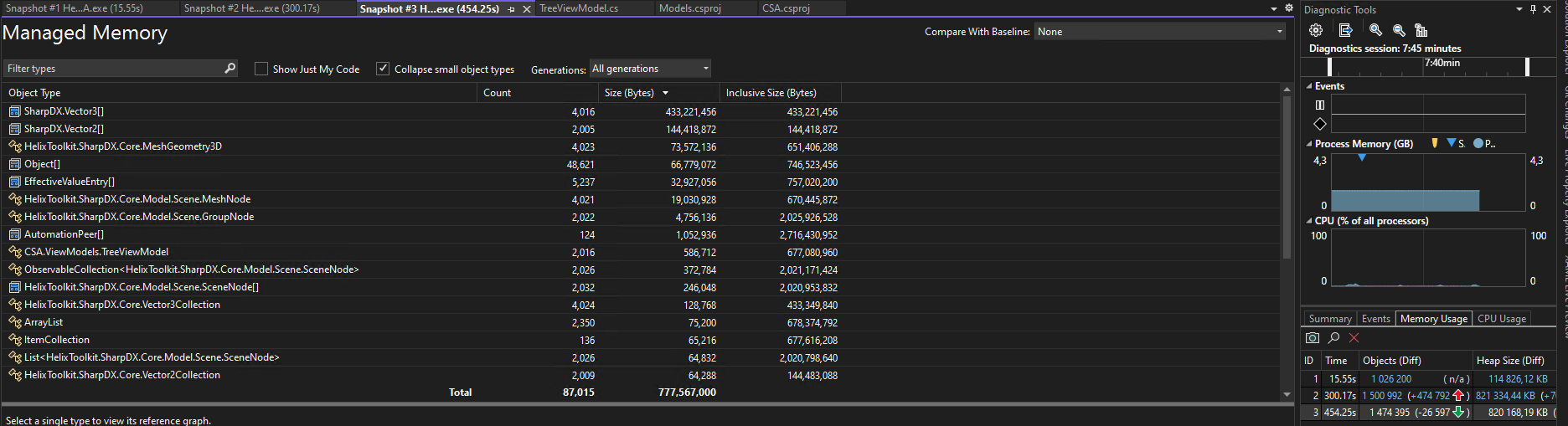Zoom in on the diagnostics timeline
The image size is (1568, 426).
tap(1375, 30)
